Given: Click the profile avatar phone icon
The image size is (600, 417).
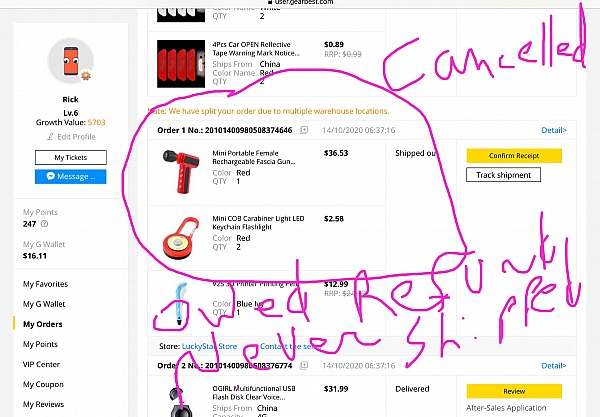Looking at the screenshot, I should [71, 60].
